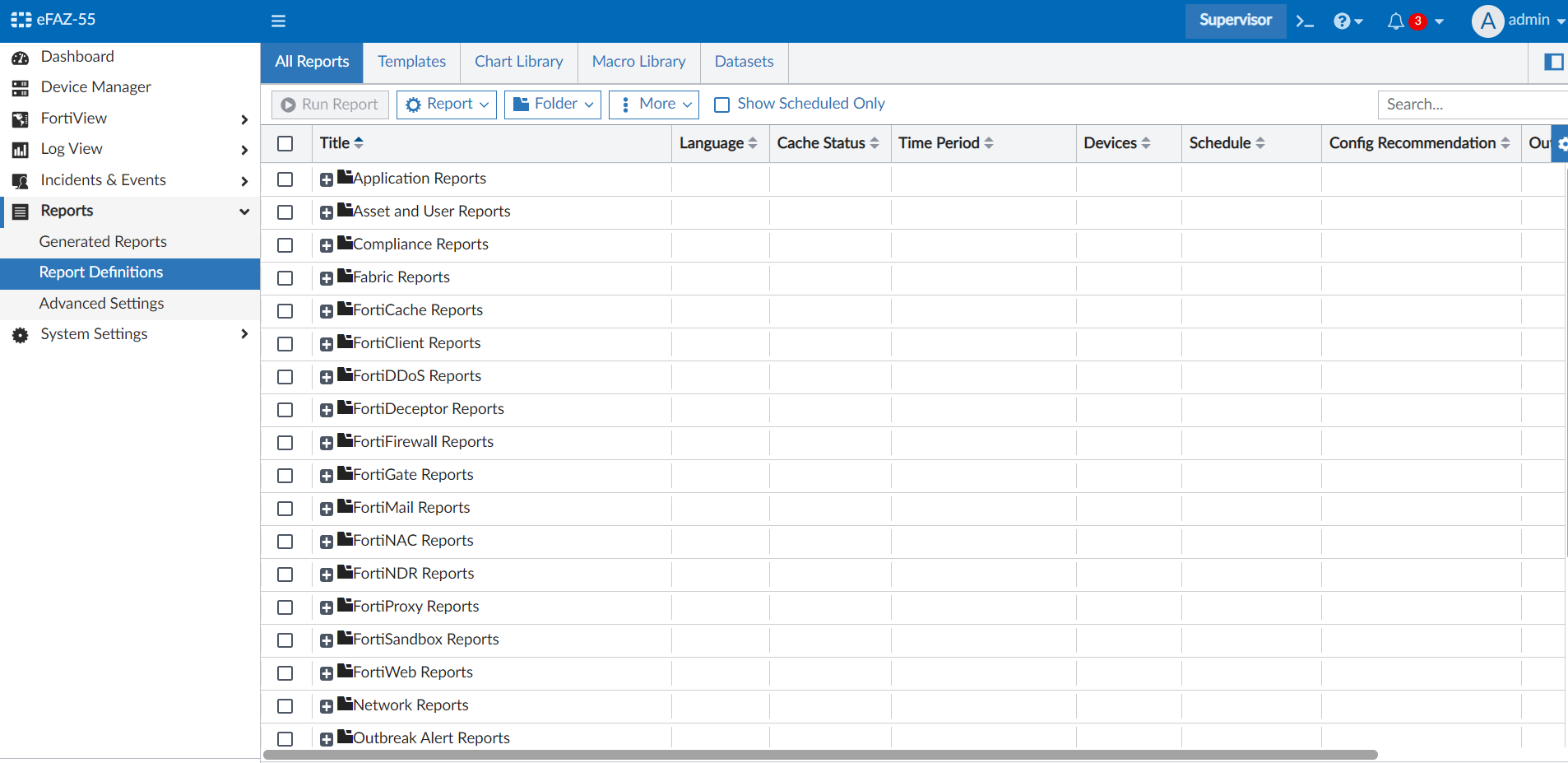Check the checkbox beside FortiGate Reports
The image size is (1568, 763).
click(x=285, y=475)
